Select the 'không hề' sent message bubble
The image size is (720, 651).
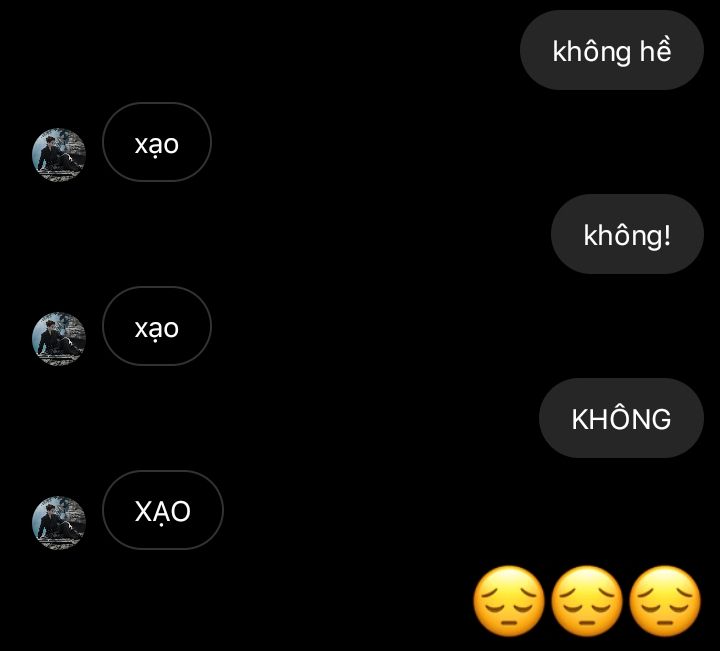[x=612, y=50]
